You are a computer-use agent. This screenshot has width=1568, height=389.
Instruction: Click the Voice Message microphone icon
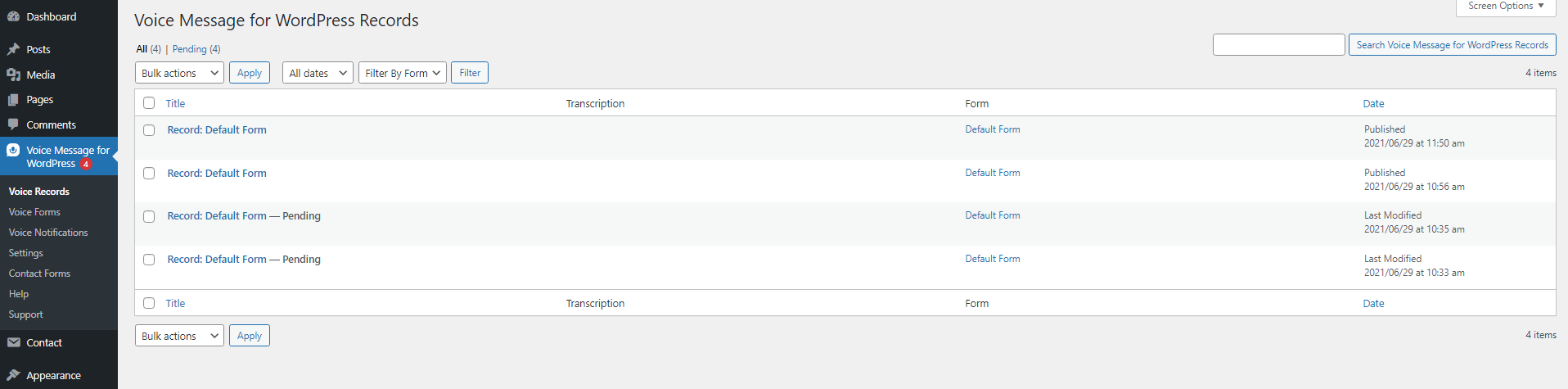pyautogui.click(x=13, y=150)
